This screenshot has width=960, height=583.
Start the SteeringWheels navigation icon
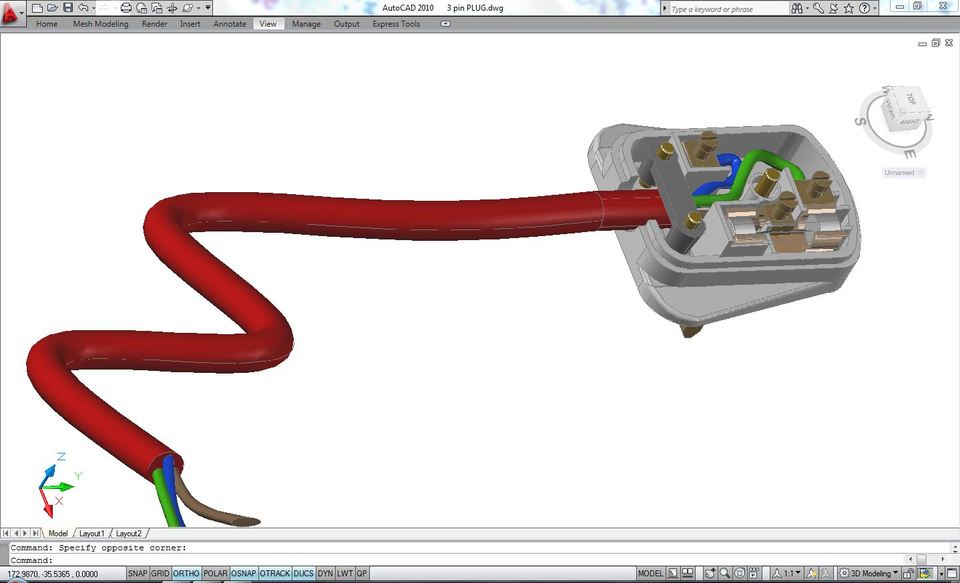point(739,573)
